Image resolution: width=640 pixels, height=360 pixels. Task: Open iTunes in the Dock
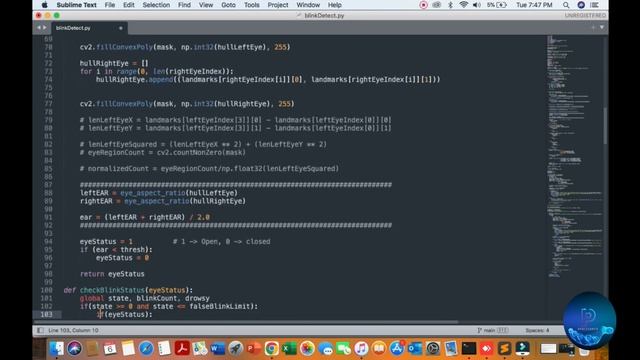[x=361, y=349]
